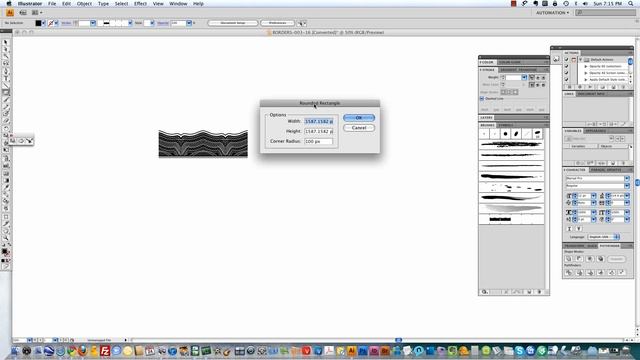Open Brush Libraries menu icon

(x=484, y=292)
